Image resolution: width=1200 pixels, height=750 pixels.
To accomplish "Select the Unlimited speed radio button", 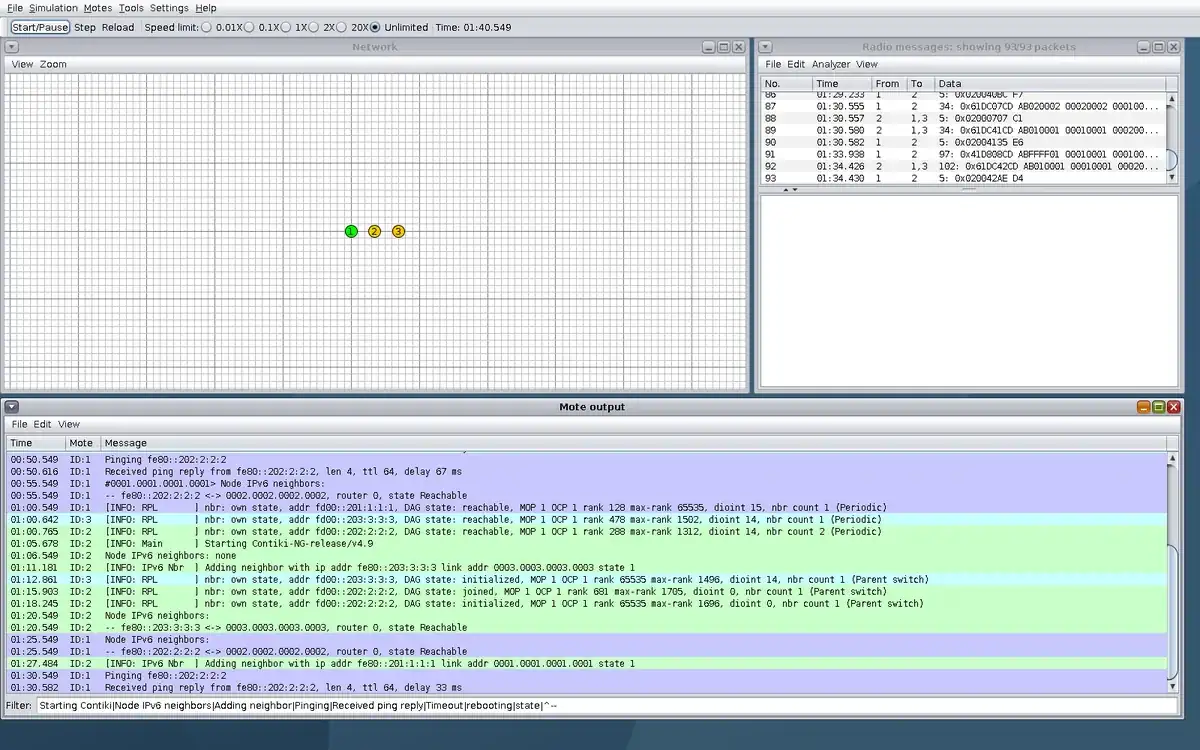I will (x=376, y=27).
